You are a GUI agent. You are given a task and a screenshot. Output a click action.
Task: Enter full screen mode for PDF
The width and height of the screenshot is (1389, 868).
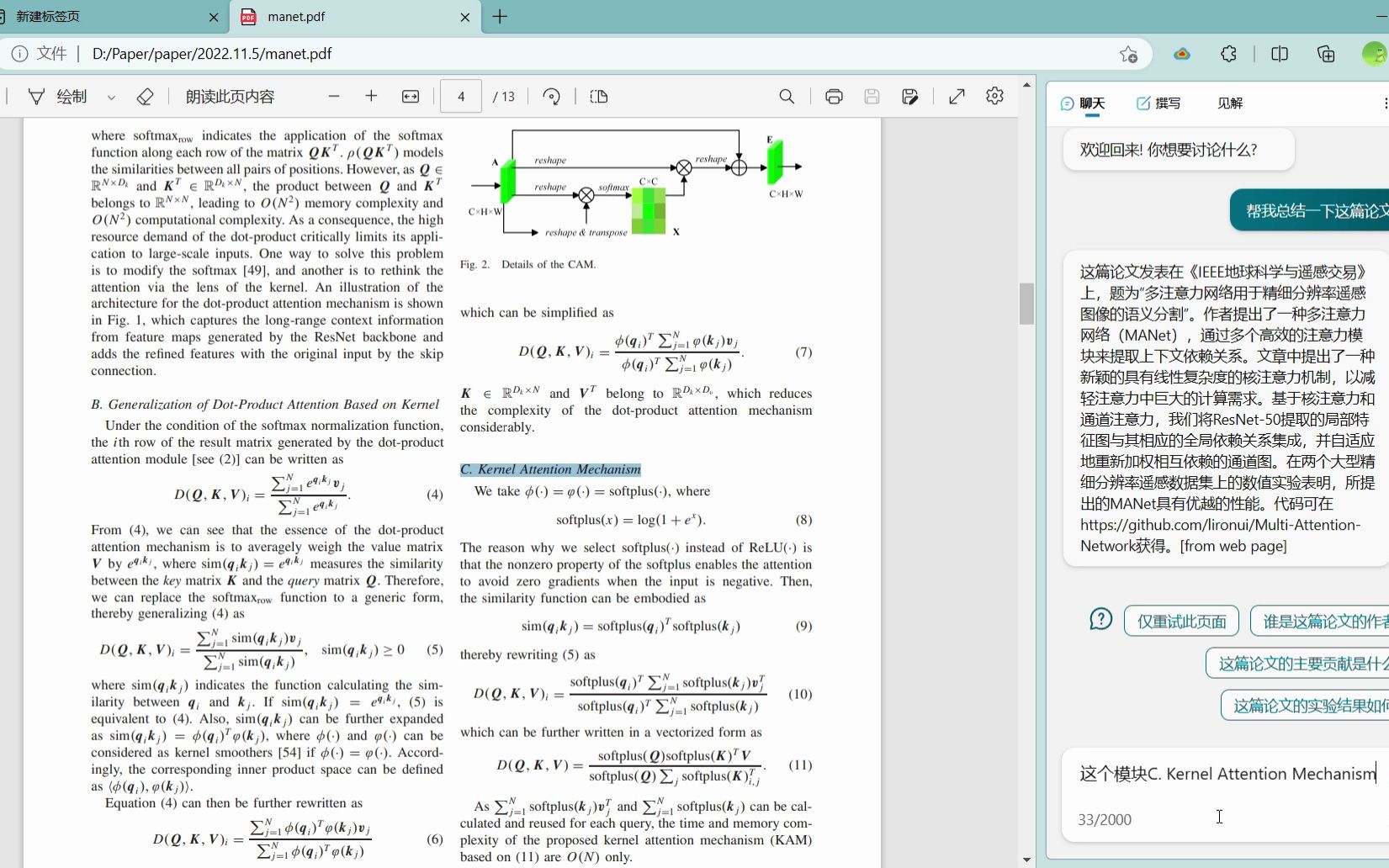pos(957,97)
